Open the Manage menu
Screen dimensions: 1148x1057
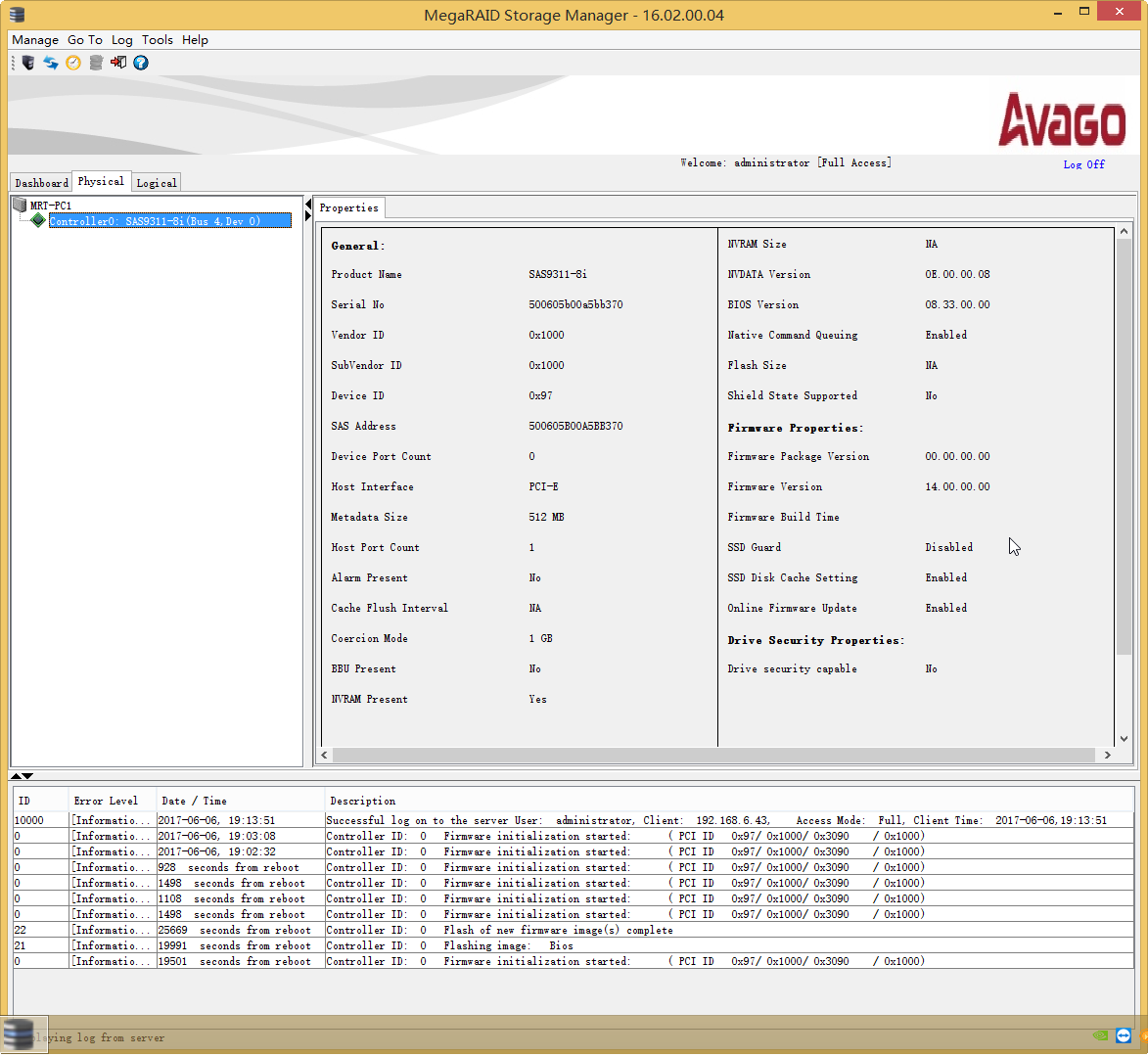click(35, 40)
